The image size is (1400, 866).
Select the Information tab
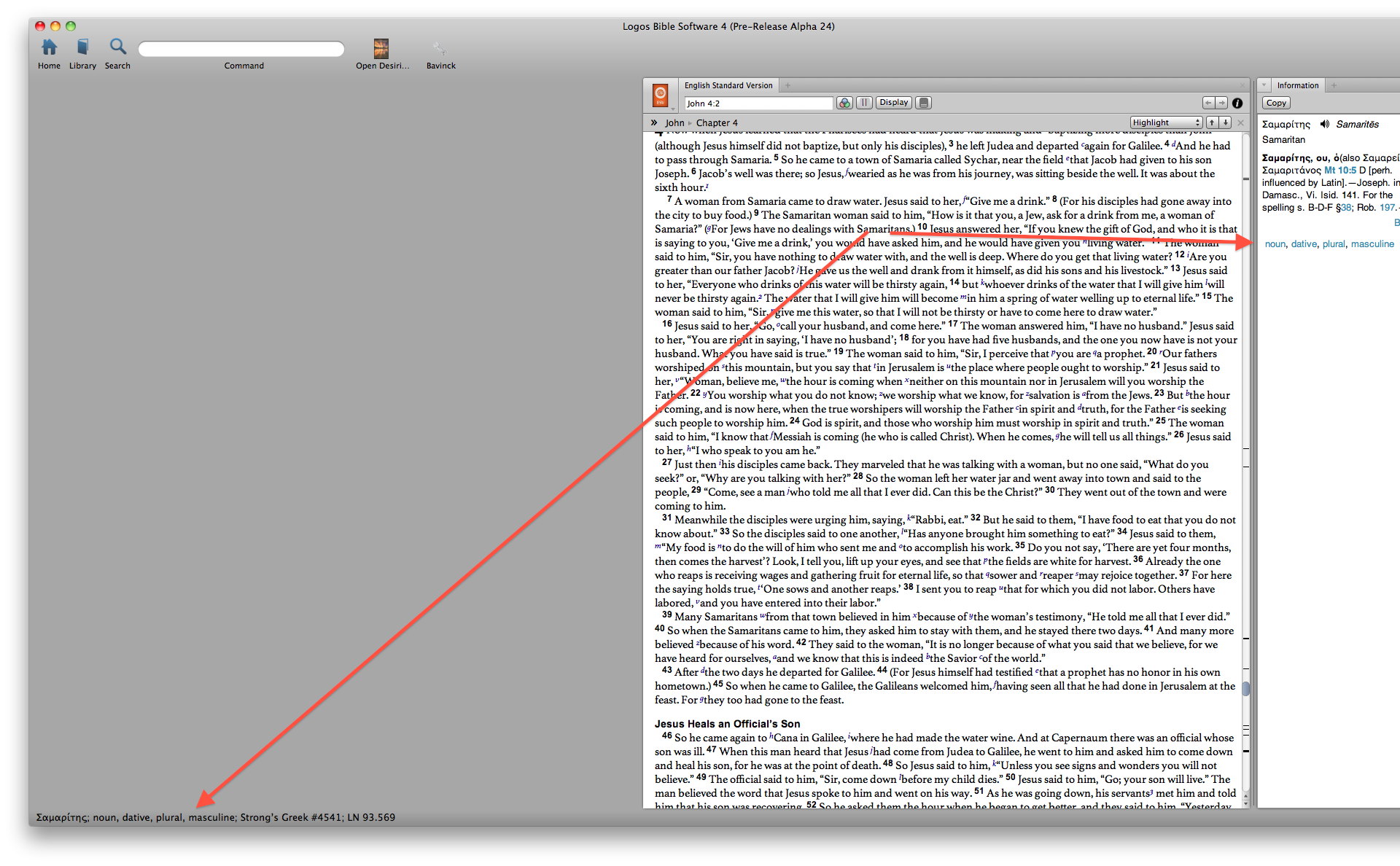click(1297, 85)
